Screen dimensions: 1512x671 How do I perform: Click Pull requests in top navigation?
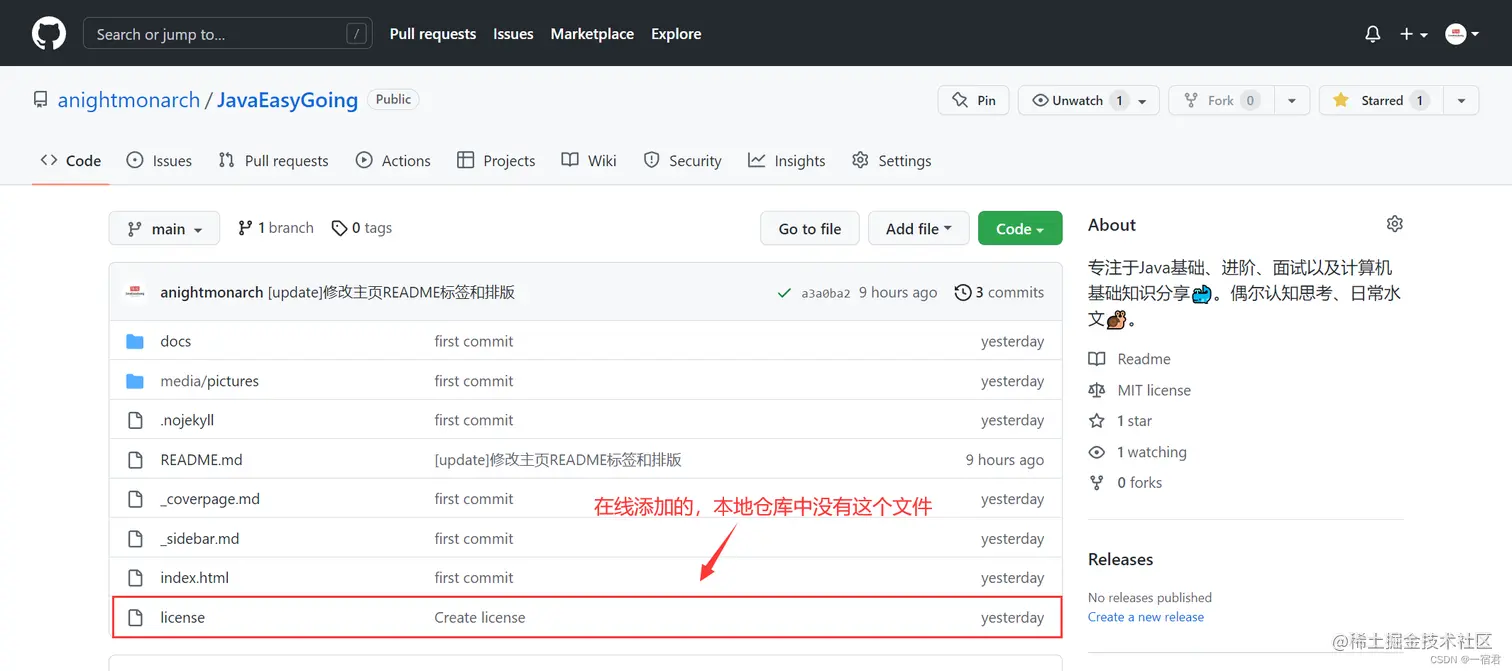[x=433, y=33]
